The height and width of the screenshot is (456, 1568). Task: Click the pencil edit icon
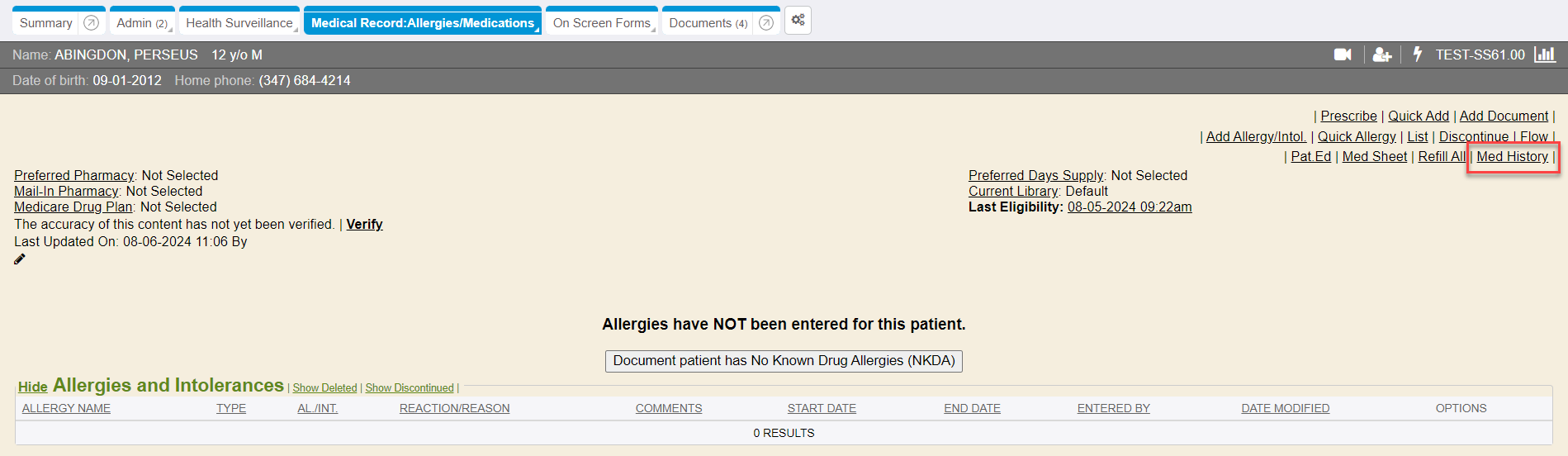tap(20, 259)
